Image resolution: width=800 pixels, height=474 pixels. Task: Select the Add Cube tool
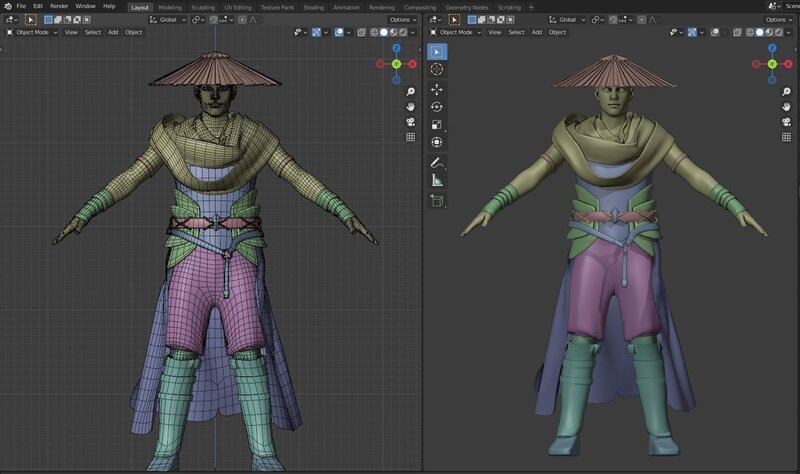(437, 200)
